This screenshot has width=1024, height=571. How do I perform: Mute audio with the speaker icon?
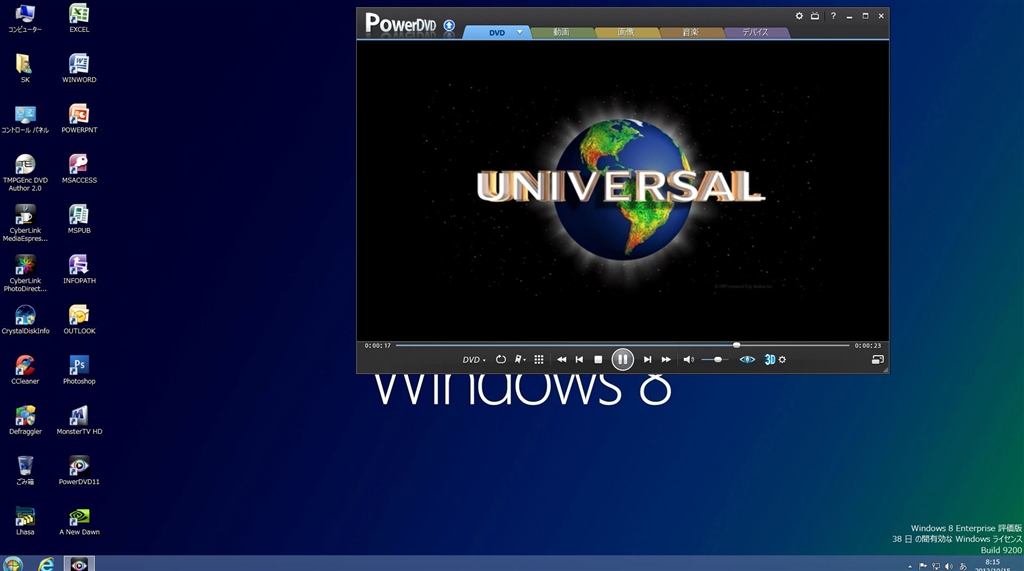pyautogui.click(x=688, y=359)
